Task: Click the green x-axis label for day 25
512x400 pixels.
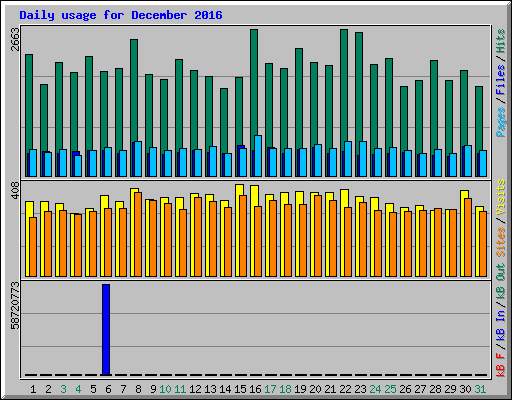Action: pyautogui.click(x=390, y=389)
